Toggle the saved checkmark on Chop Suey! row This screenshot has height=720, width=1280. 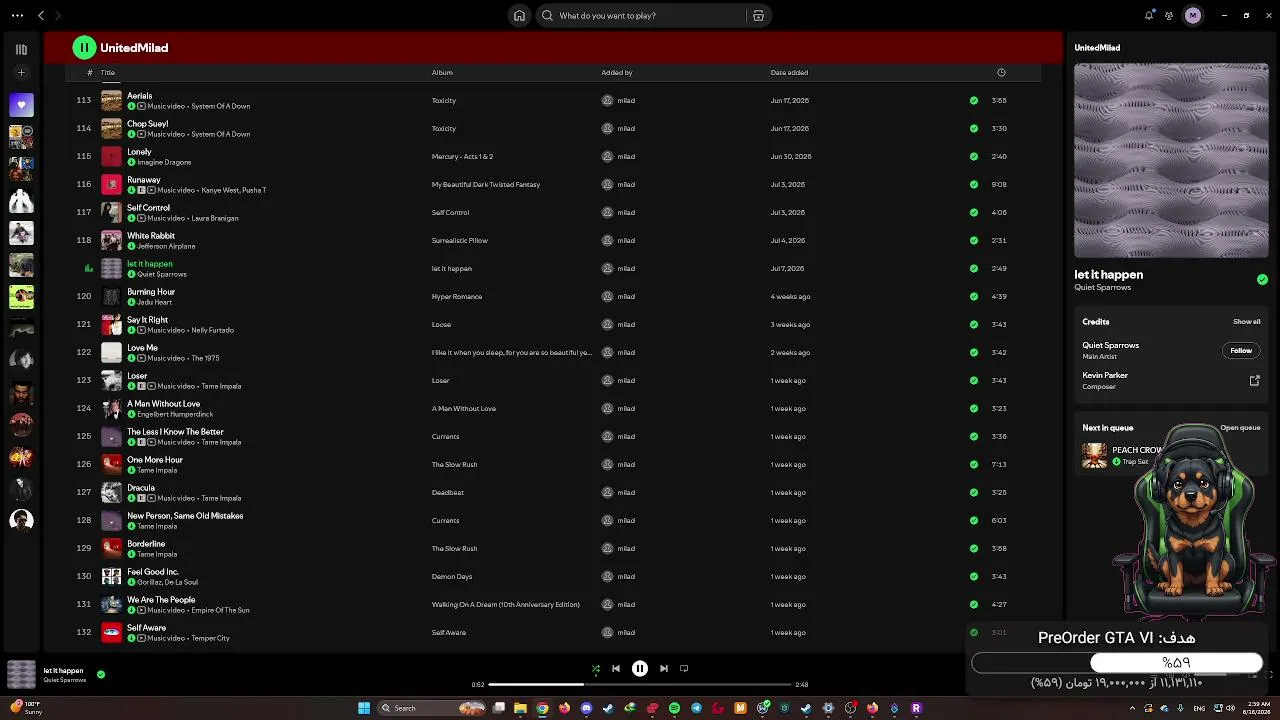tap(974, 128)
